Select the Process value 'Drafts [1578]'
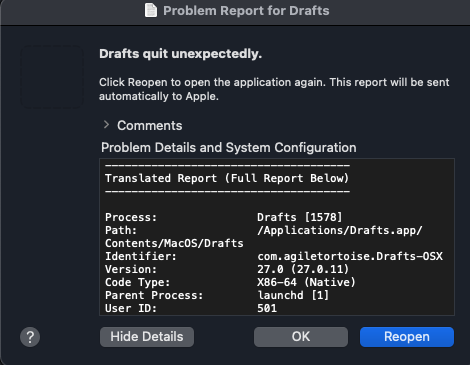The image size is (470, 365). point(300,217)
